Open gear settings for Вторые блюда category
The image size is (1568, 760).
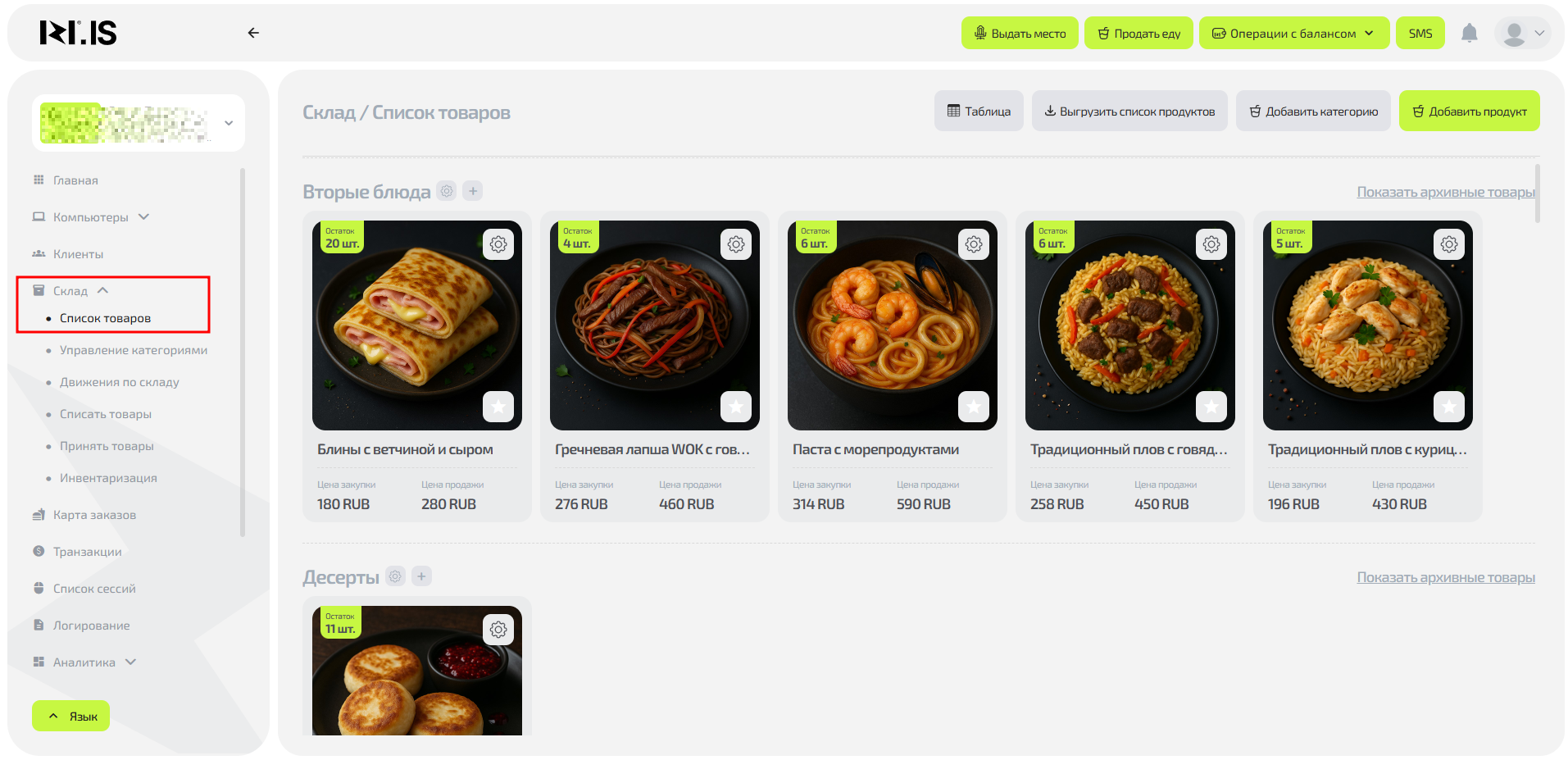pos(447,191)
